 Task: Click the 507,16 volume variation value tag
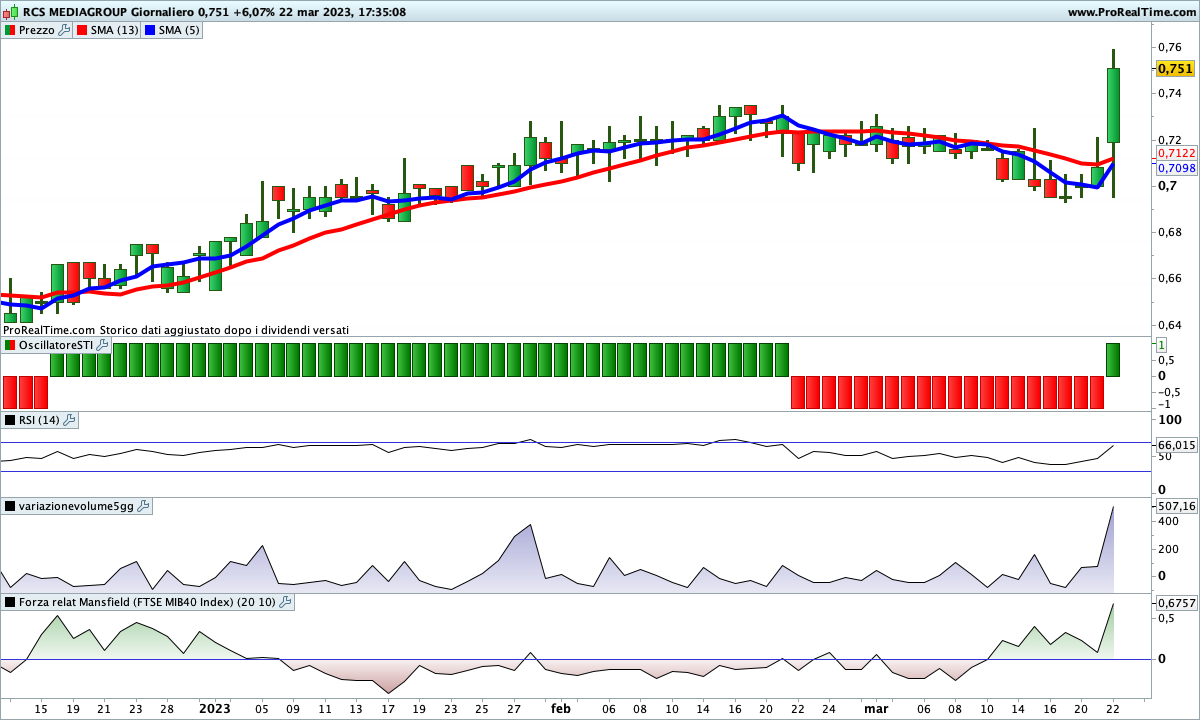(1177, 507)
